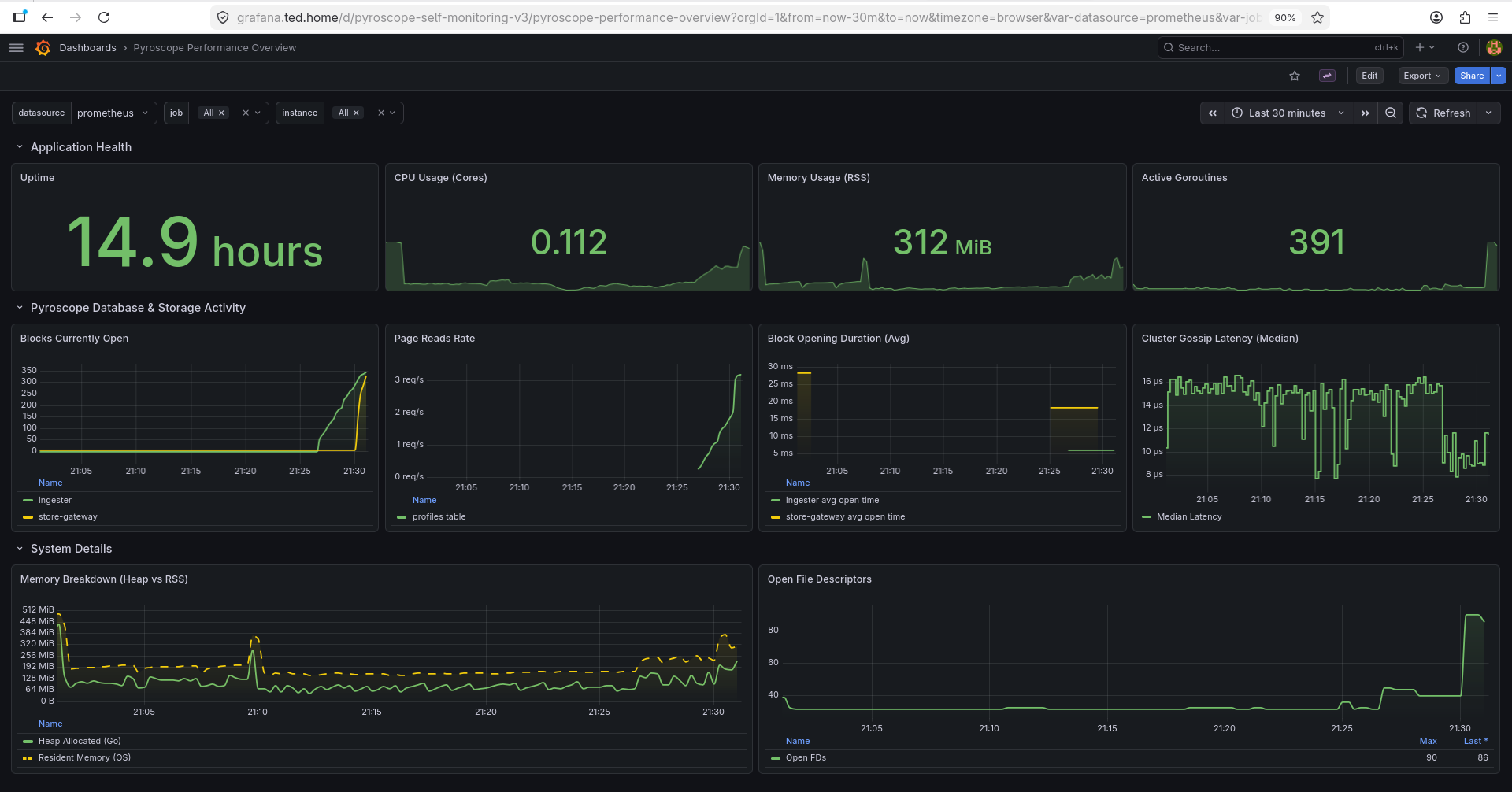The image size is (1512, 792).
Task: Click Pyroscope Performance Overview breadcrumb
Action: [x=215, y=48]
